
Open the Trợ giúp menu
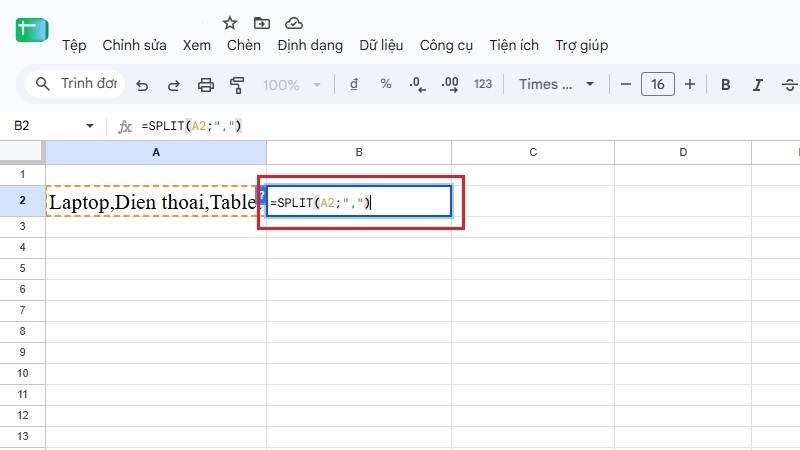click(x=582, y=45)
